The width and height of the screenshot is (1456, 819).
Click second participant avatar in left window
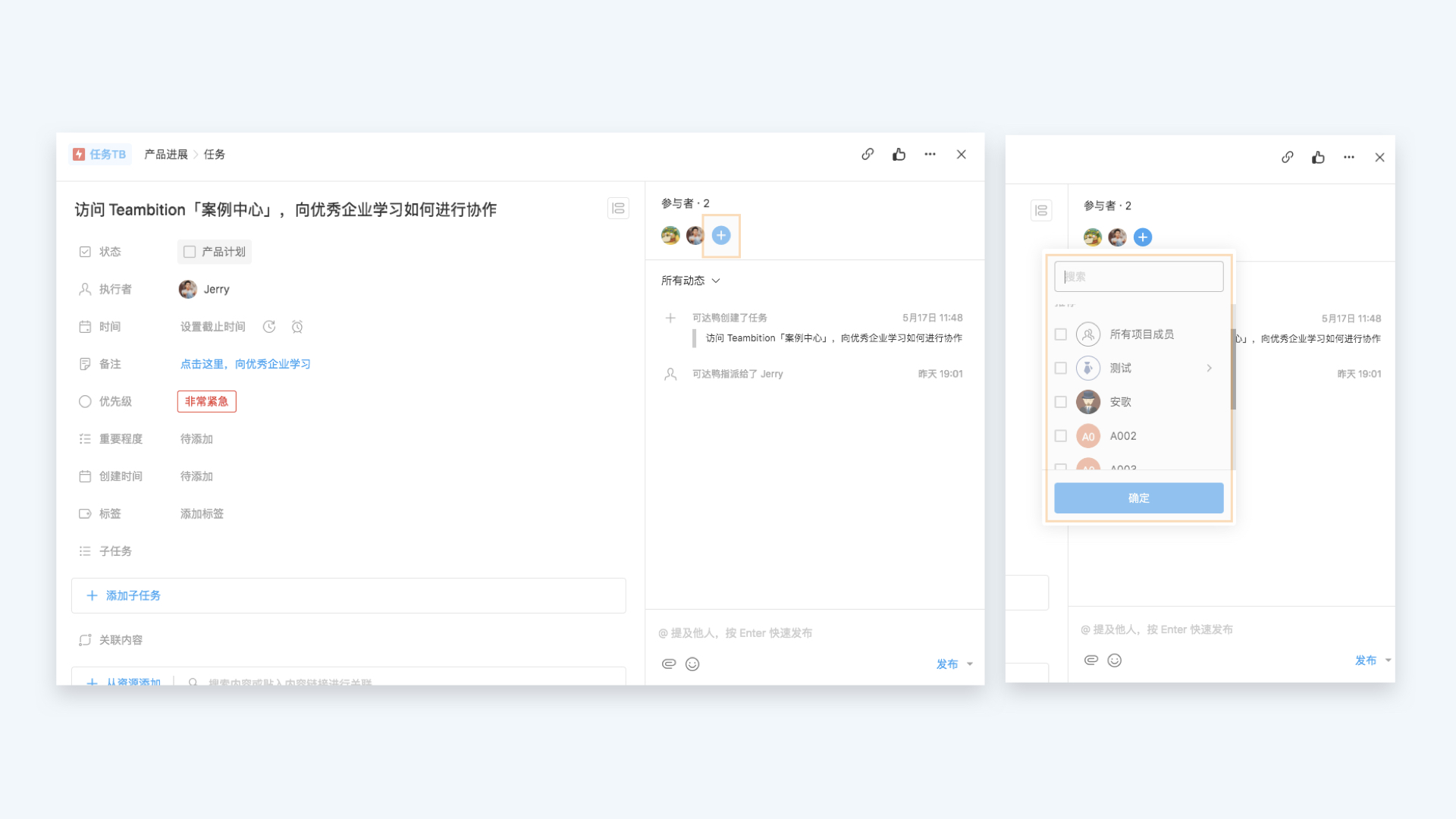pyautogui.click(x=695, y=235)
